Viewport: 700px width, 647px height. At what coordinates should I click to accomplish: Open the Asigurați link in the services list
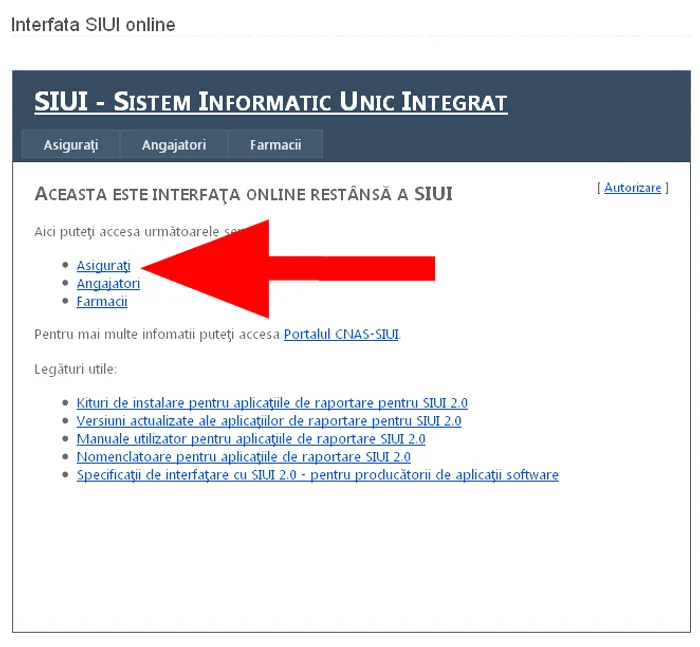104,266
